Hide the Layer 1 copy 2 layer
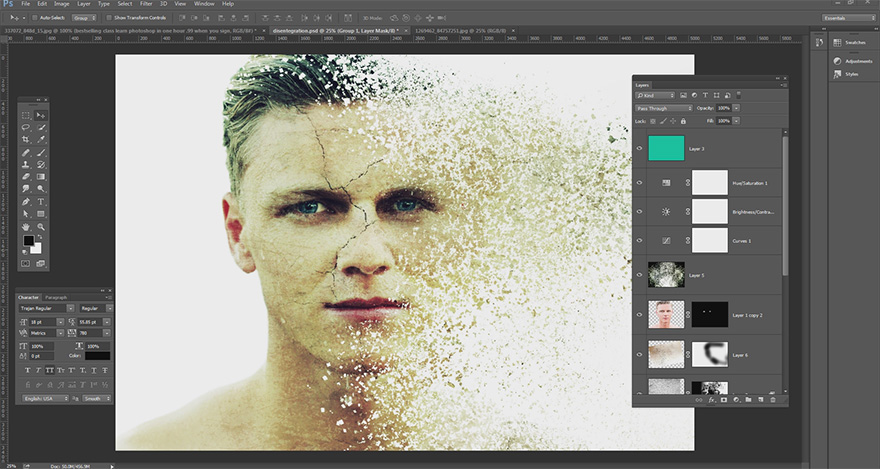 click(639, 315)
